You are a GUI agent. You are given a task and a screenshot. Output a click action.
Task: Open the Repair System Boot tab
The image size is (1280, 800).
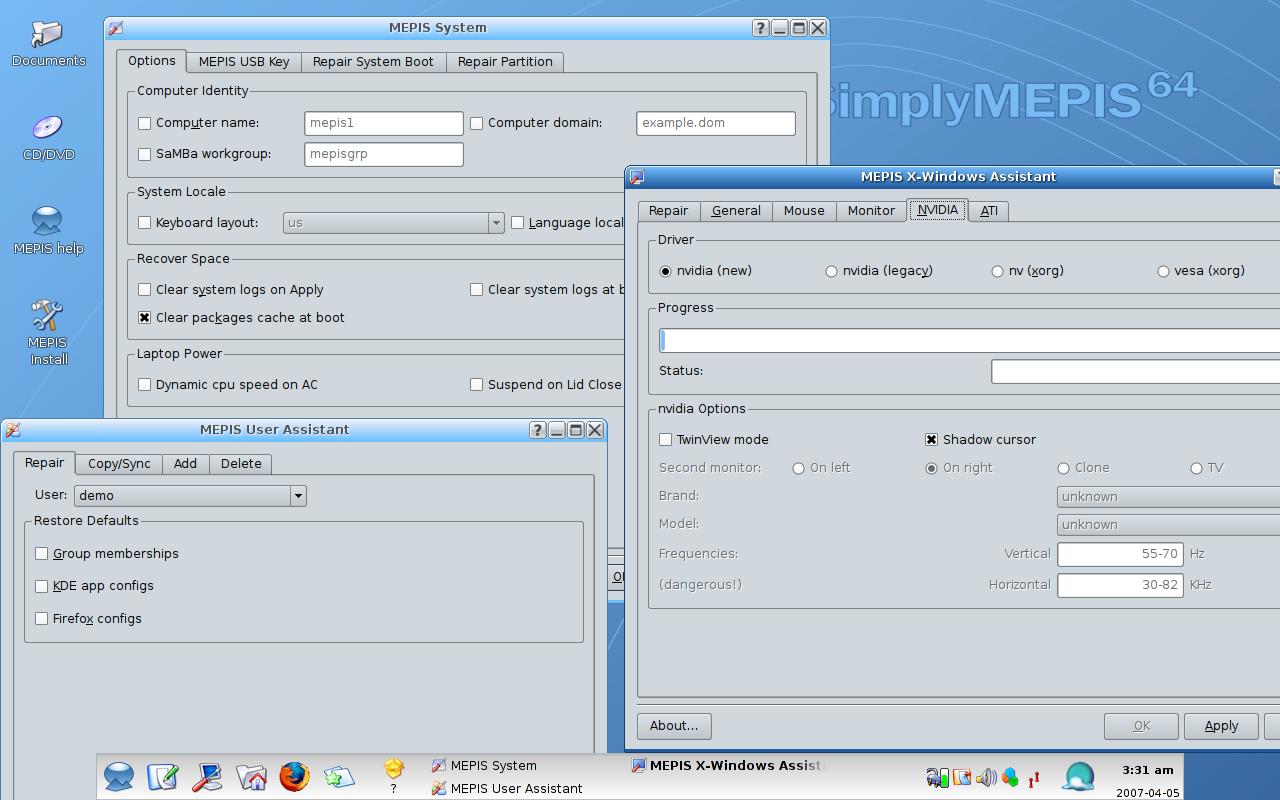(x=373, y=62)
